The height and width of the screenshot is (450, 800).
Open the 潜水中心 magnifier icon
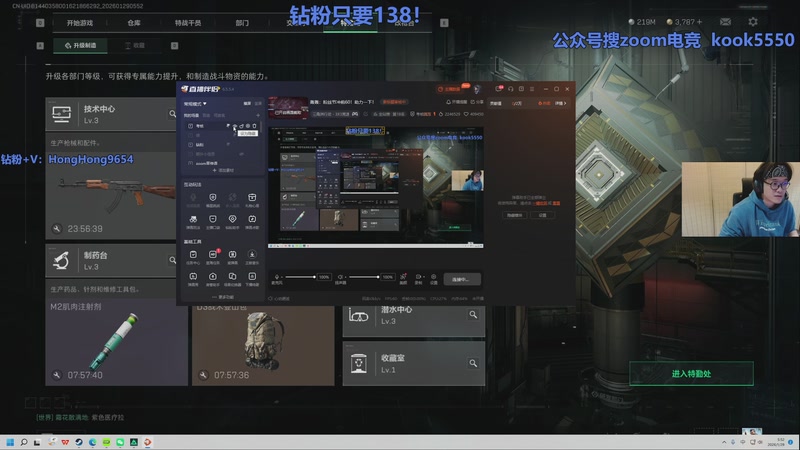(x=471, y=315)
